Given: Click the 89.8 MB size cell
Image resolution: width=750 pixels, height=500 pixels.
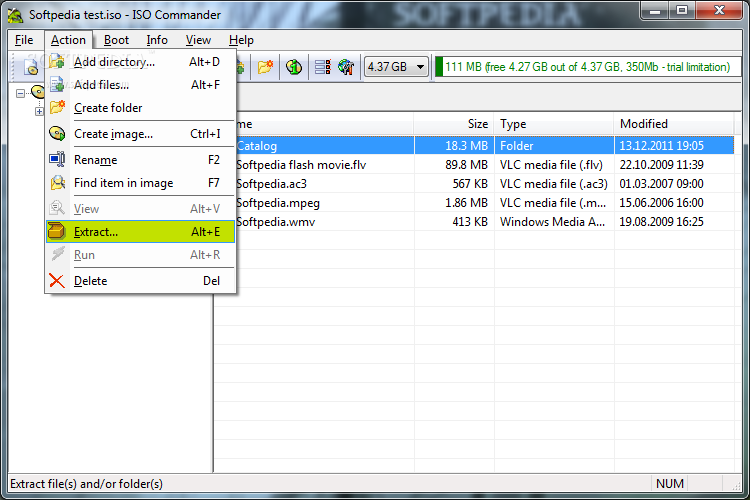Looking at the screenshot, I should click(x=466, y=165).
